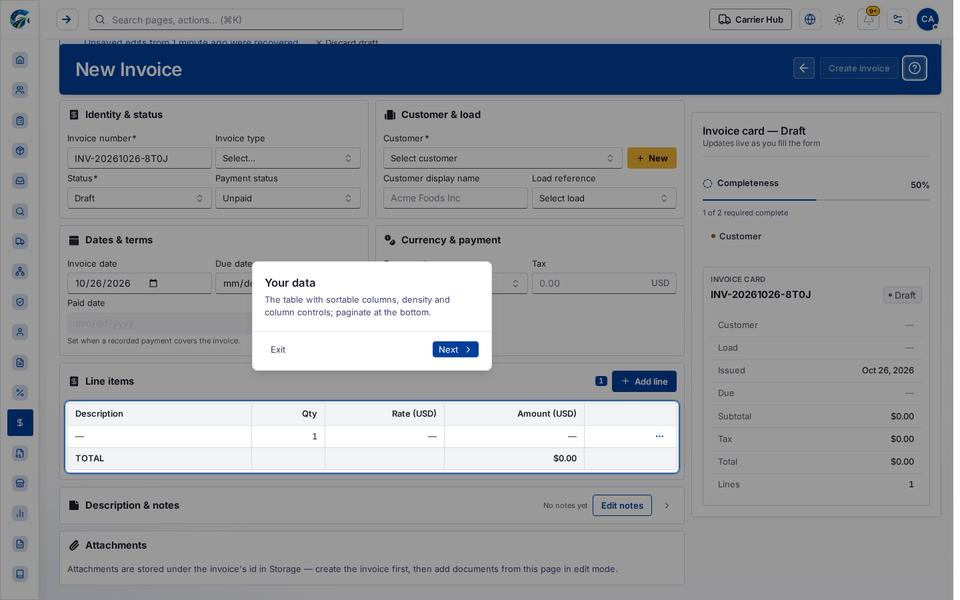Open the Invoice type dropdown
The height and width of the screenshot is (600, 960).
point(287,158)
